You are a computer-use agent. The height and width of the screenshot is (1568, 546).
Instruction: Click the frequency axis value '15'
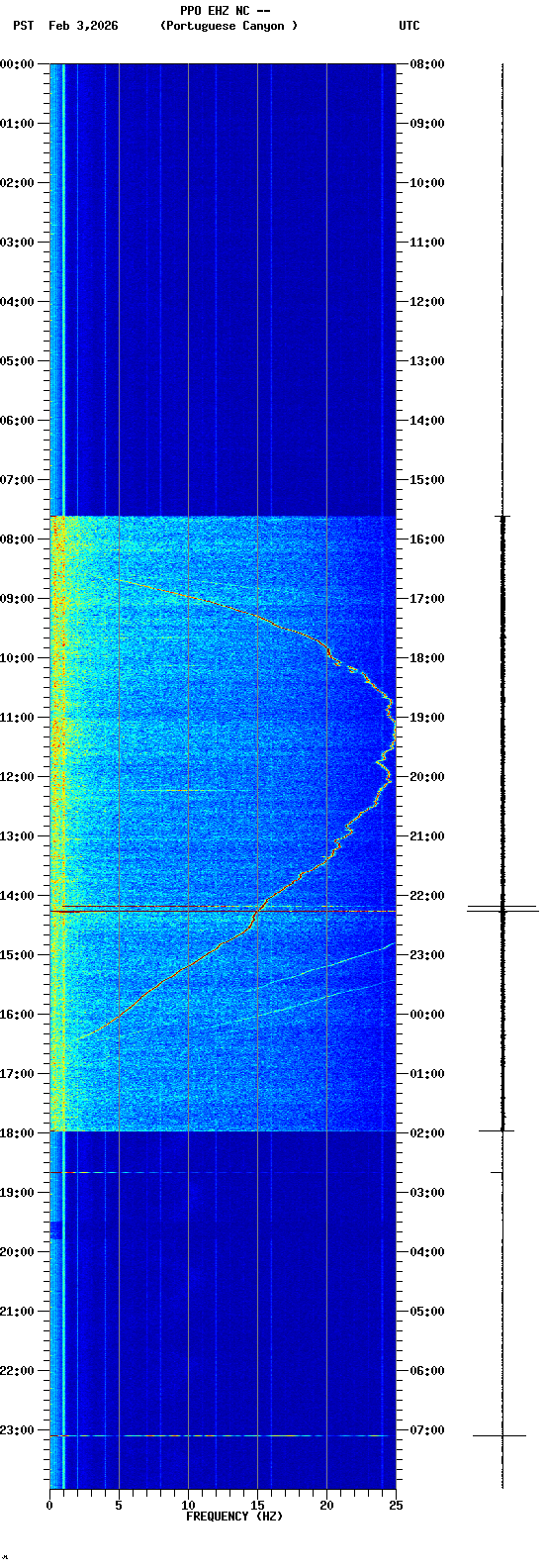point(257,1506)
